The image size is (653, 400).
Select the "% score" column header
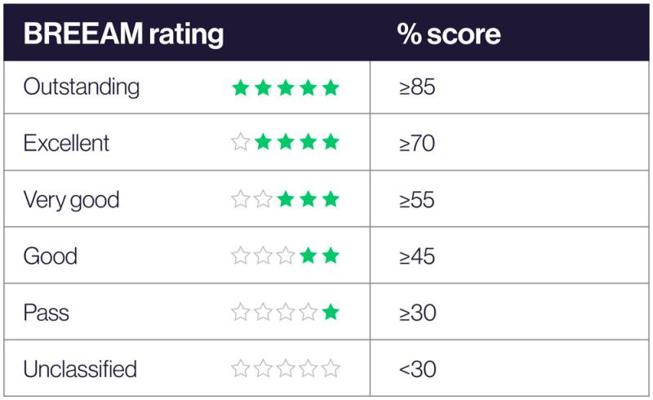(x=449, y=33)
